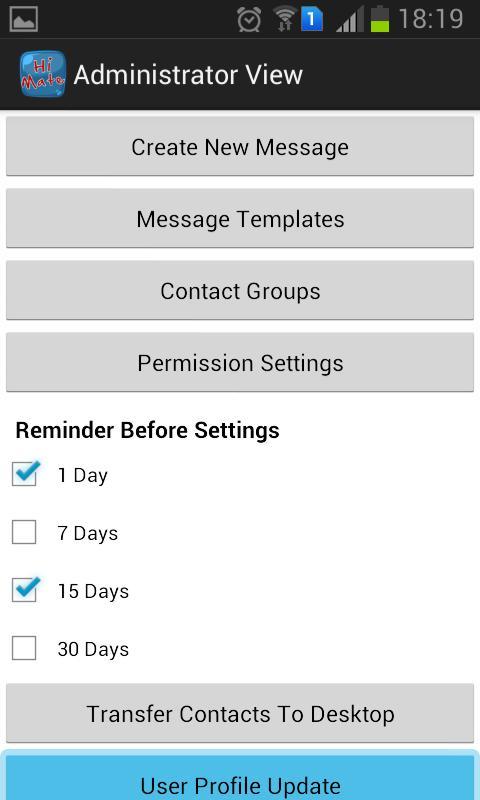The image size is (480, 800).
Task: Uncheck the 15 Days reminder checkbox
Action: pos(24,590)
